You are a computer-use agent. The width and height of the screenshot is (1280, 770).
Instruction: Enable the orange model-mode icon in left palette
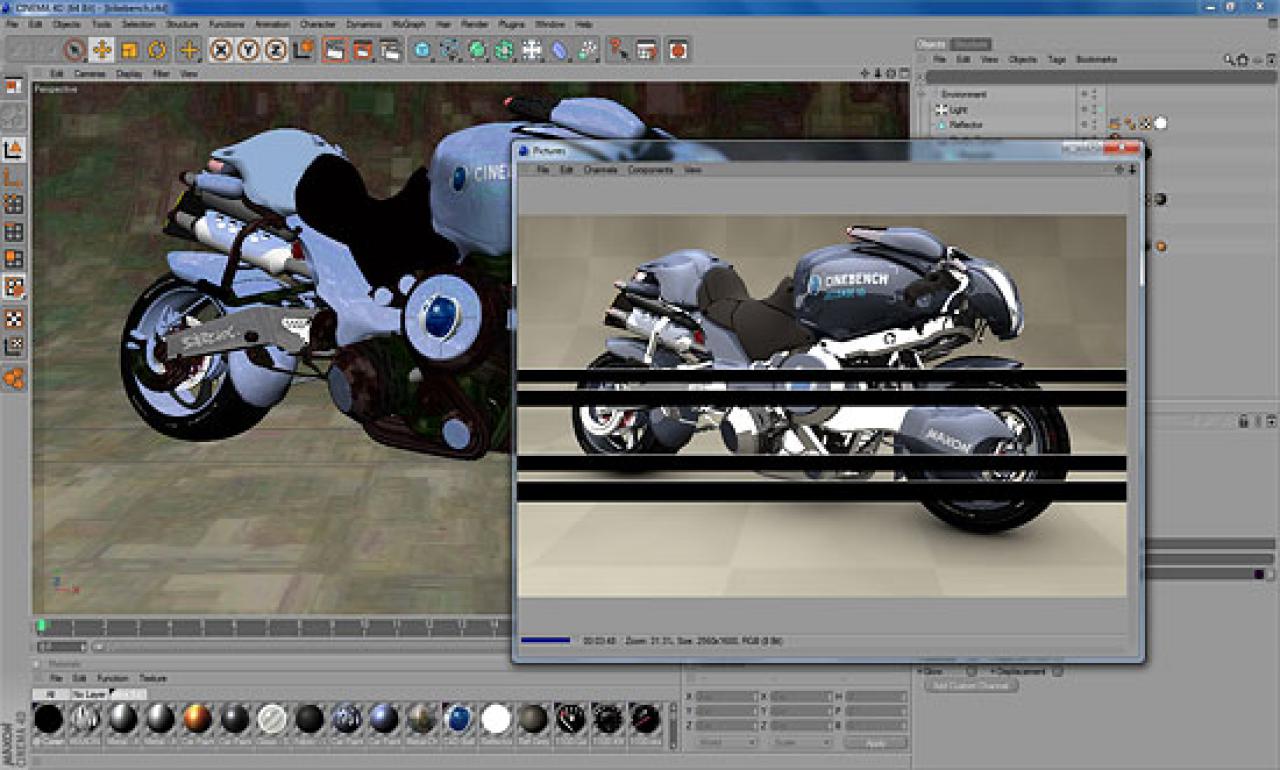click(x=13, y=150)
